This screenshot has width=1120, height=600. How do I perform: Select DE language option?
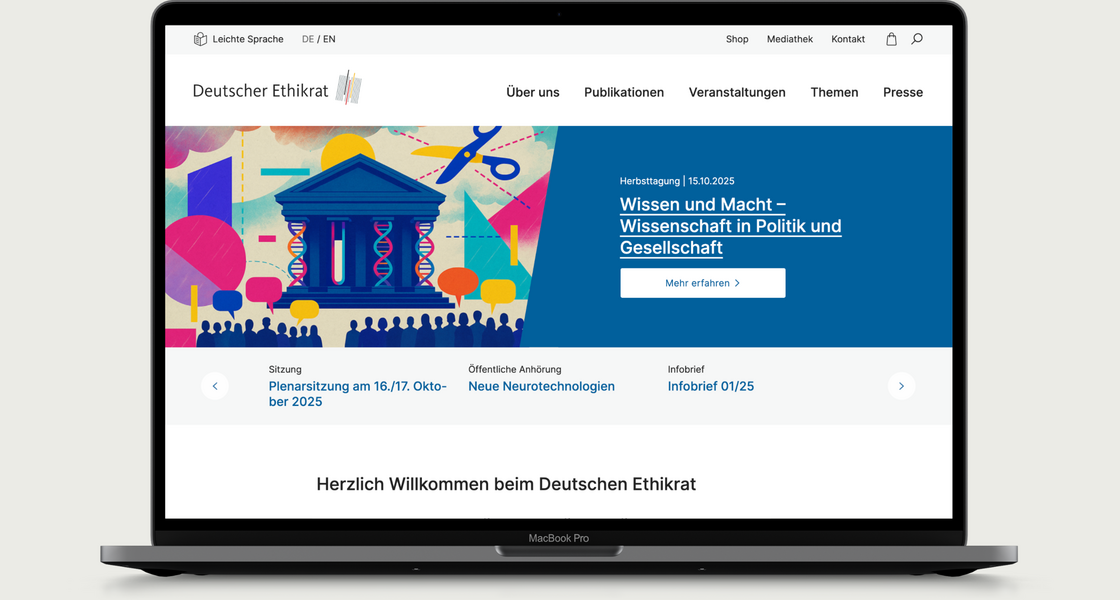coord(308,39)
